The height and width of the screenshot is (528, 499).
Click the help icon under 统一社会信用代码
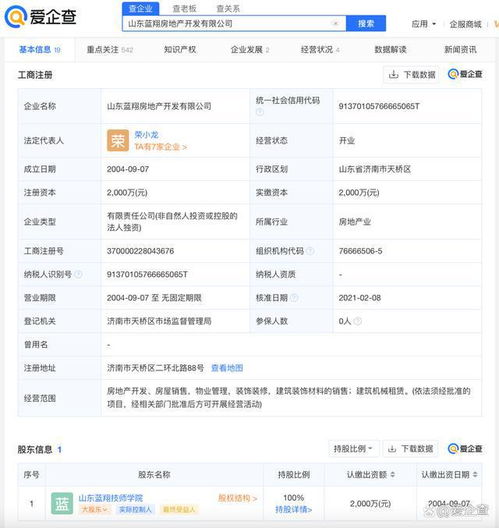[x=260, y=112]
